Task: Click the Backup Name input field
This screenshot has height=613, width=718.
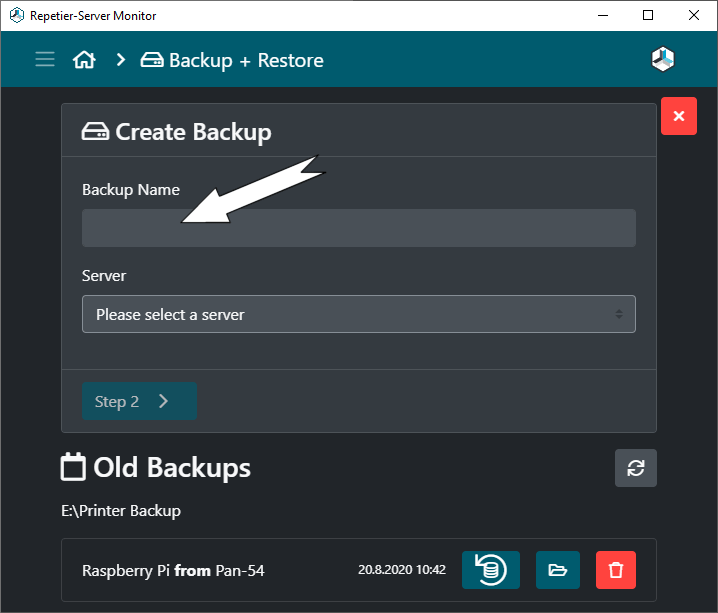Action: pyautogui.click(x=359, y=228)
